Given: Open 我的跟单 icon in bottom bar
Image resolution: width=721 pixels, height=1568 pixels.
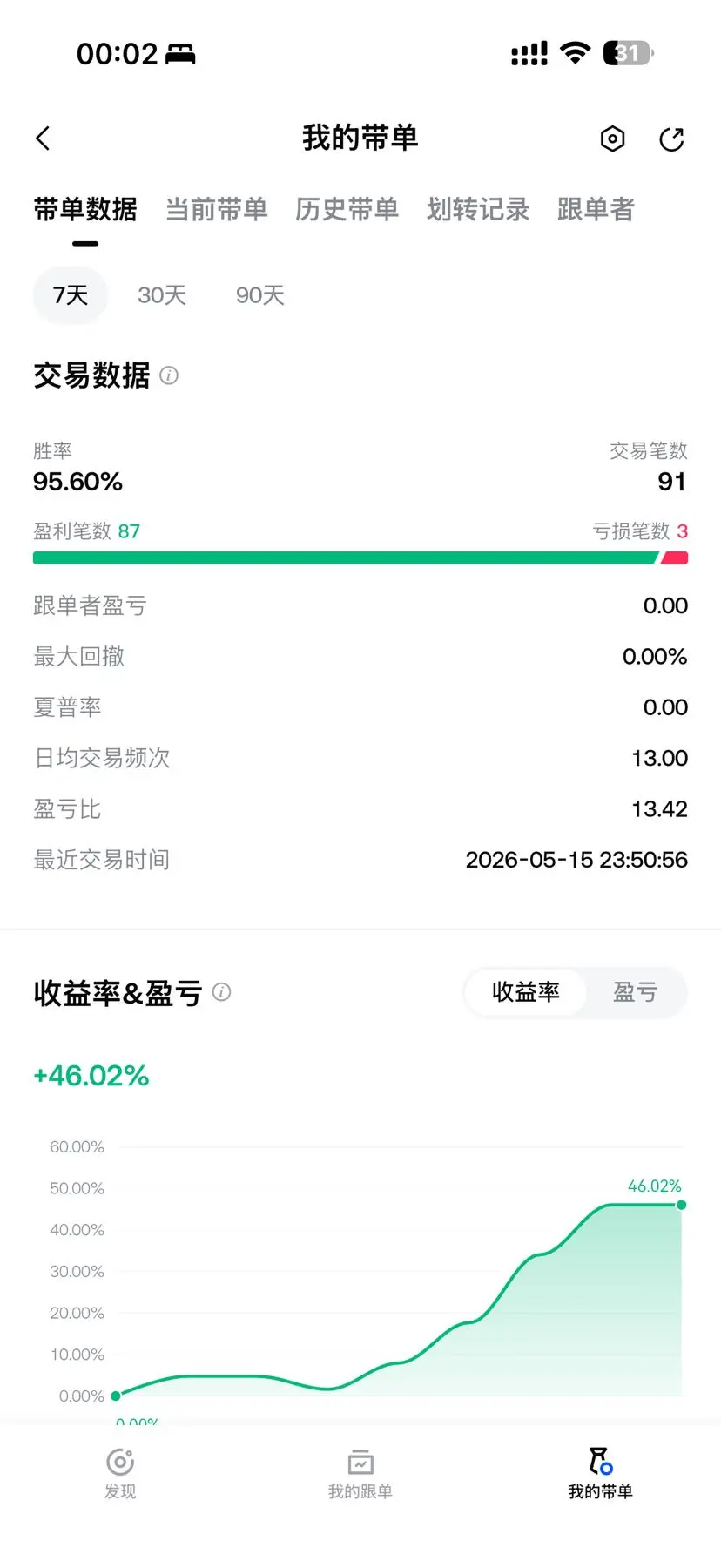Looking at the screenshot, I should tap(360, 1463).
